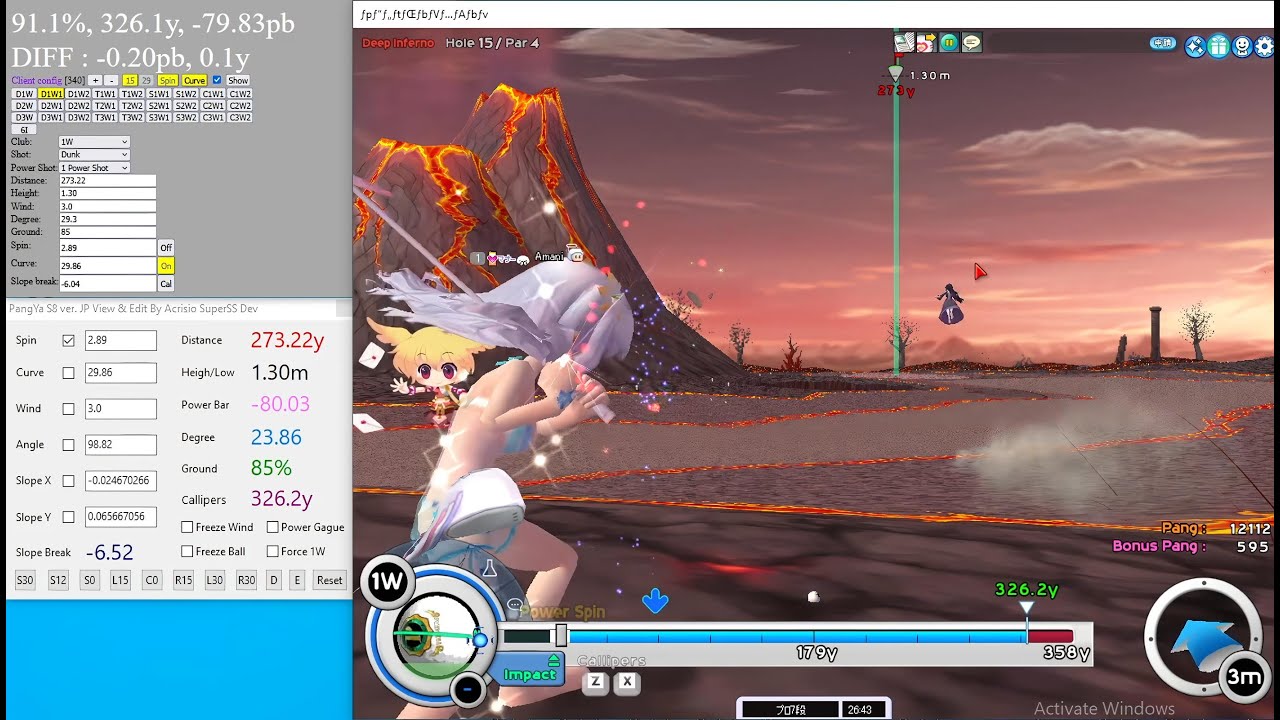The width and height of the screenshot is (1280, 720).
Task: Toggle the Spin checkbox in PangYa panel
Action: point(68,341)
